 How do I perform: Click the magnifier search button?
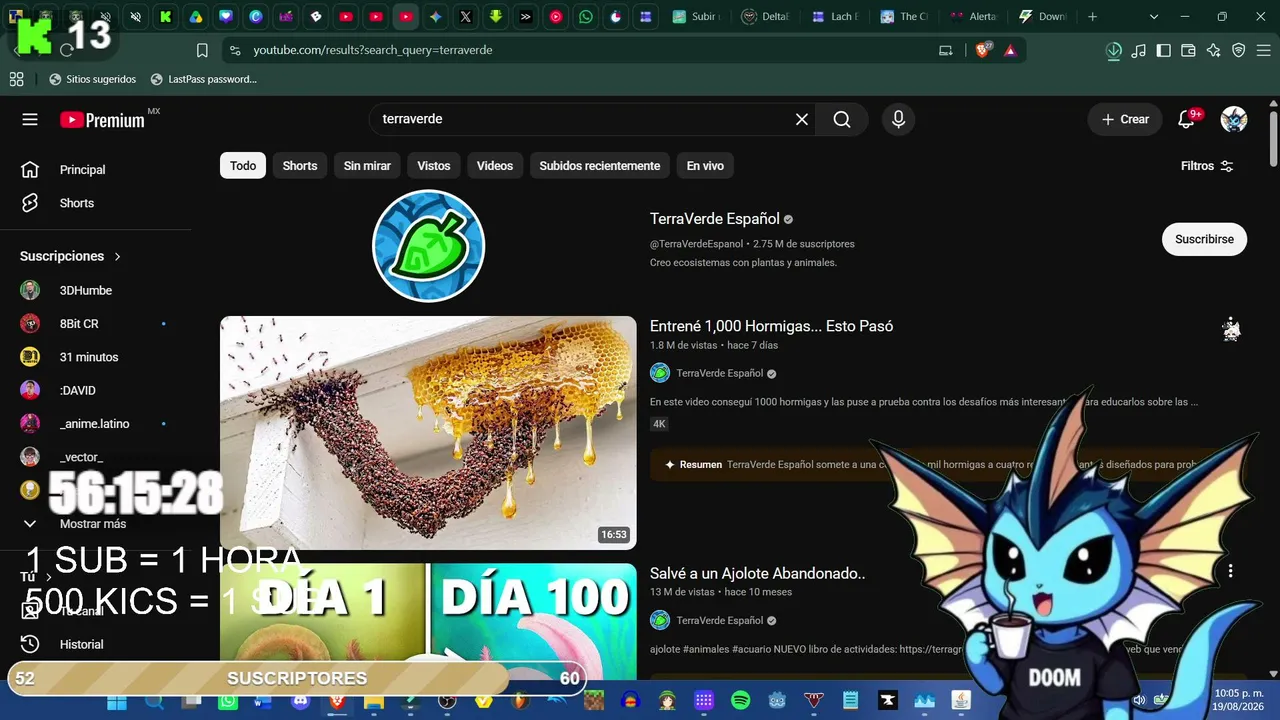(x=842, y=119)
